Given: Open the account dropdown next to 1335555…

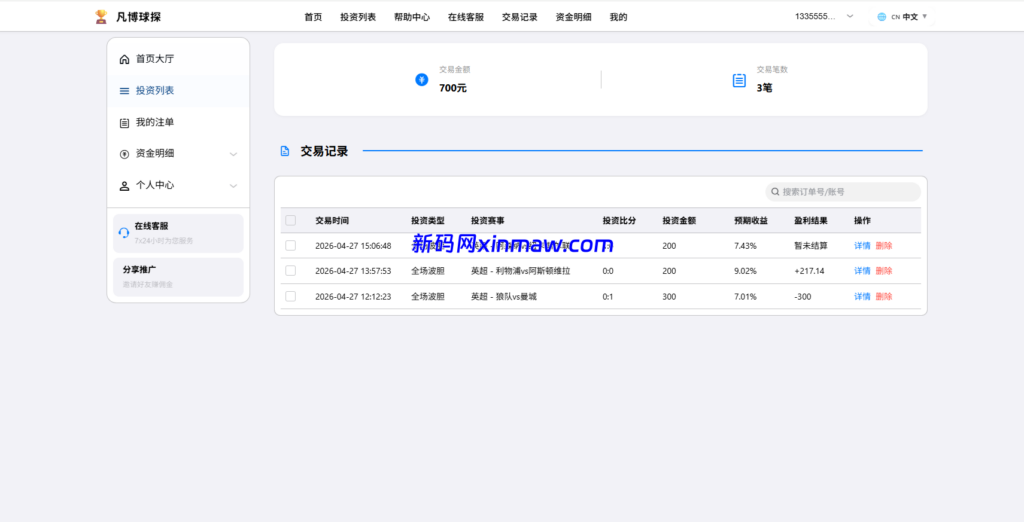Looking at the screenshot, I should point(850,16).
